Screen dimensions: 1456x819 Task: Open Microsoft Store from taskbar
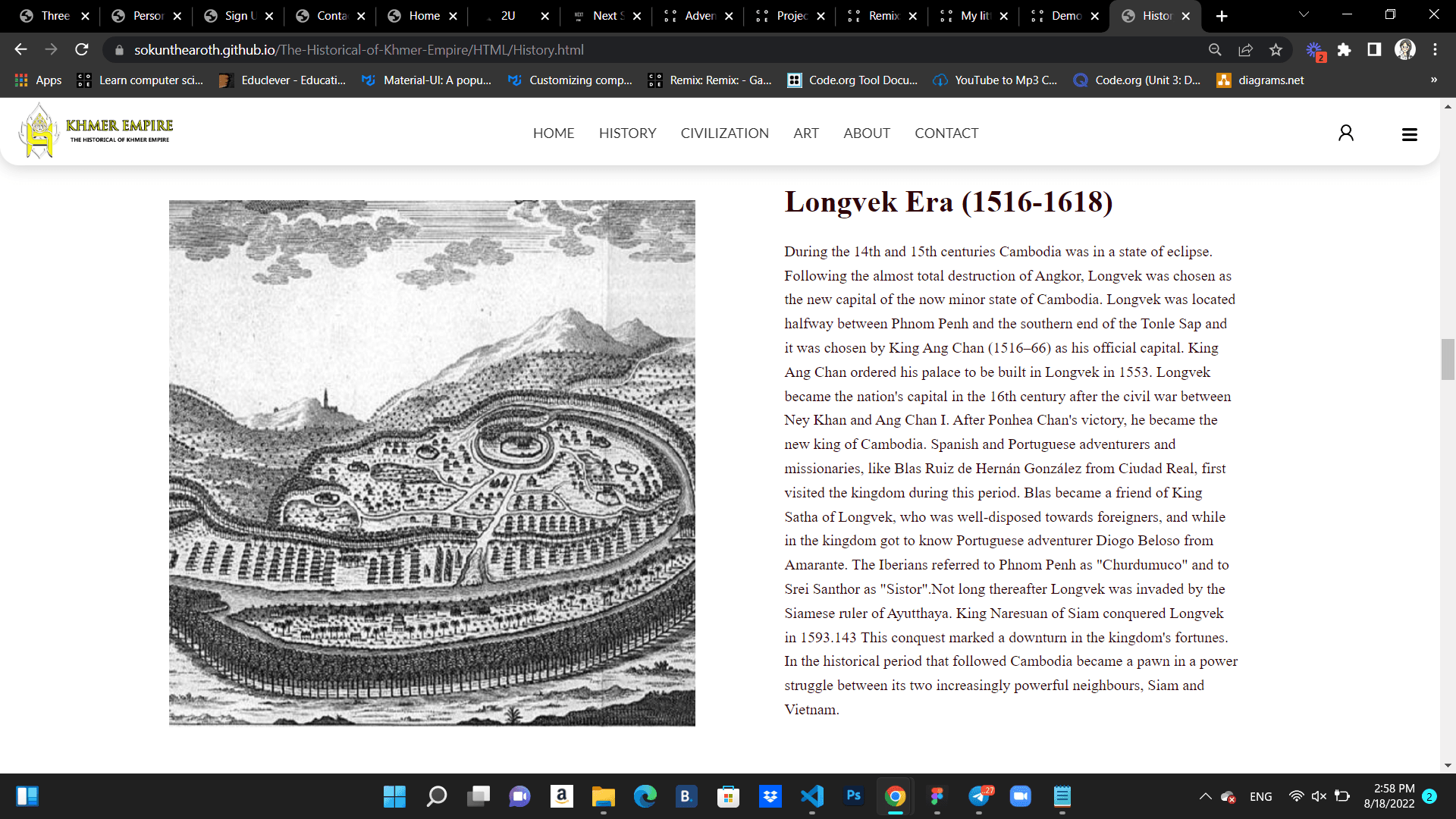(x=729, y=796)
